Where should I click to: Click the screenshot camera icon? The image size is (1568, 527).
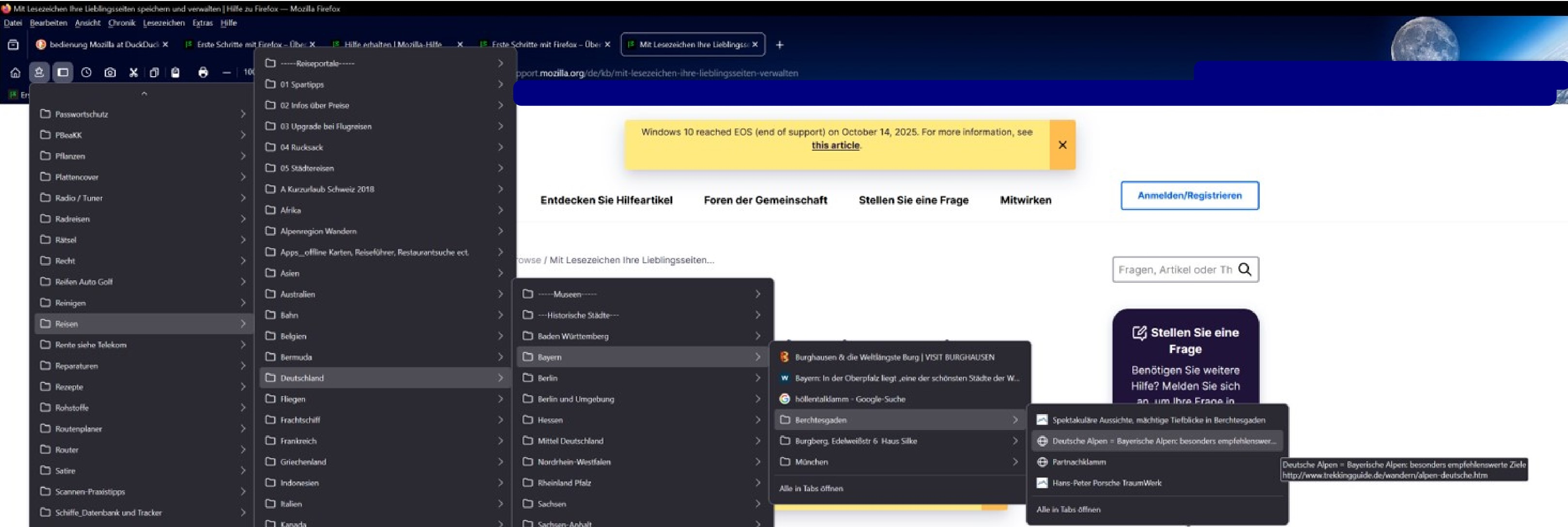coord(110,72)
